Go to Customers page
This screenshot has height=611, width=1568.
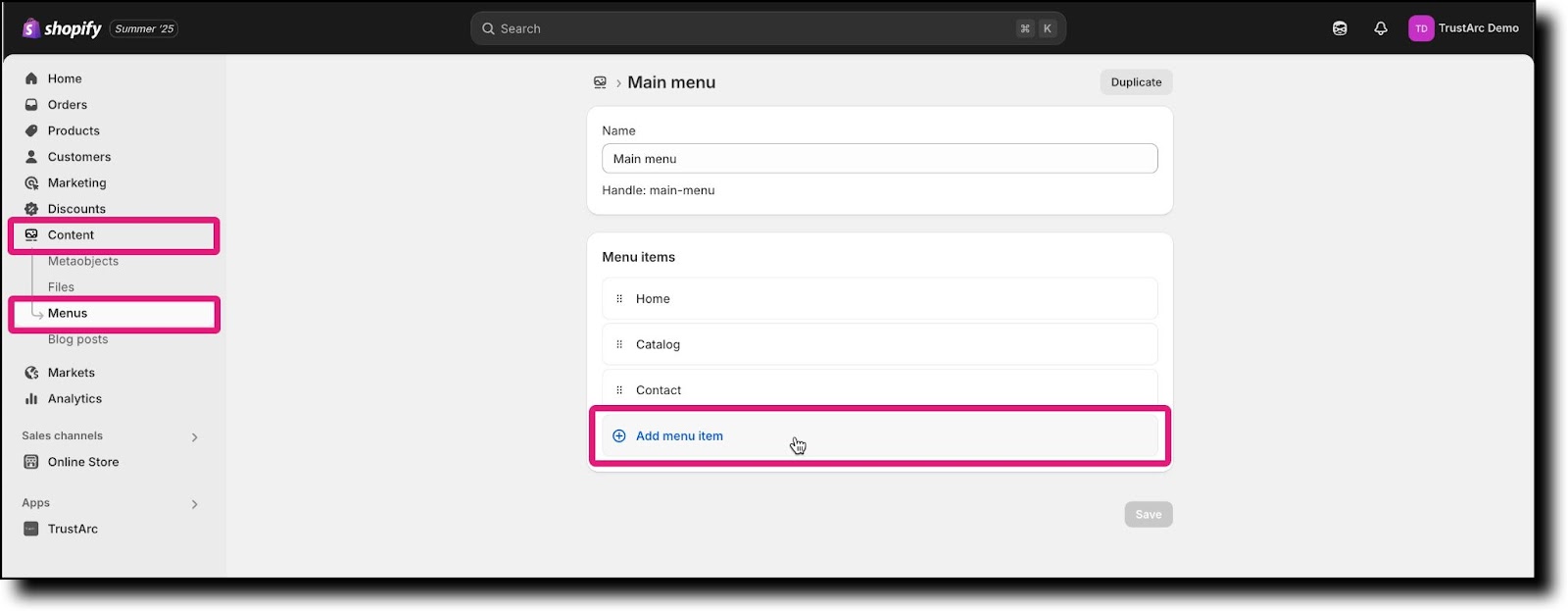[79, 157]
